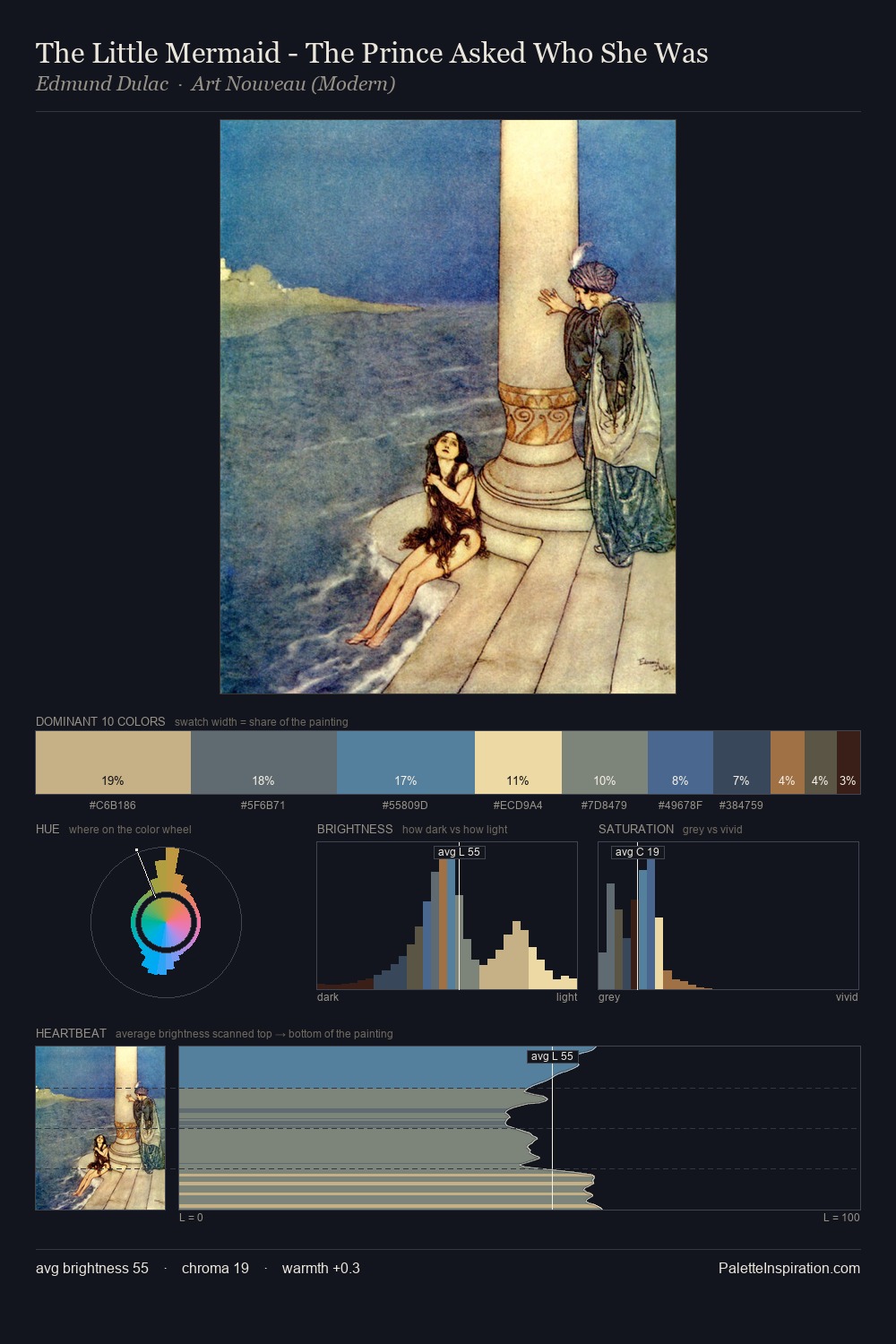Screen dimensions: 896x1344
Task: Click the 'grey' axis label under saturation
Action: coord(609,997)
